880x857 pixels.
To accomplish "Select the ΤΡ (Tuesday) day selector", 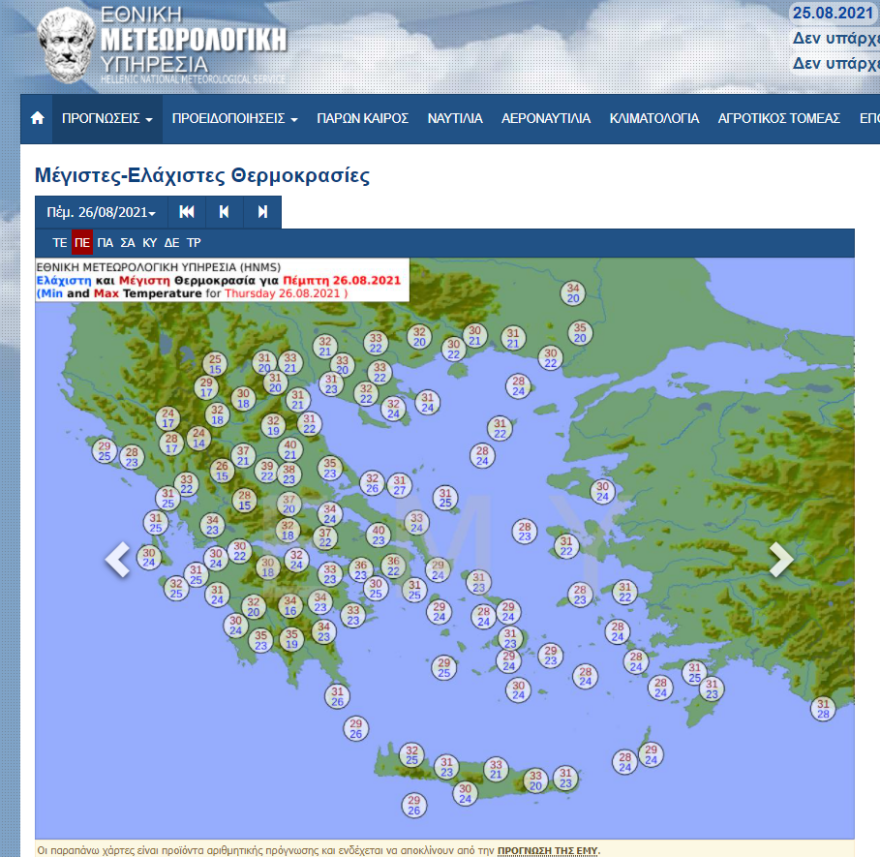I will 193,242.
